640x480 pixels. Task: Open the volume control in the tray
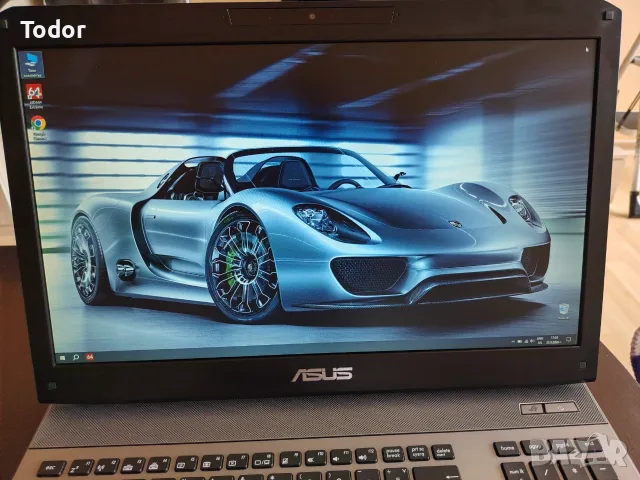tap(532, 341)
